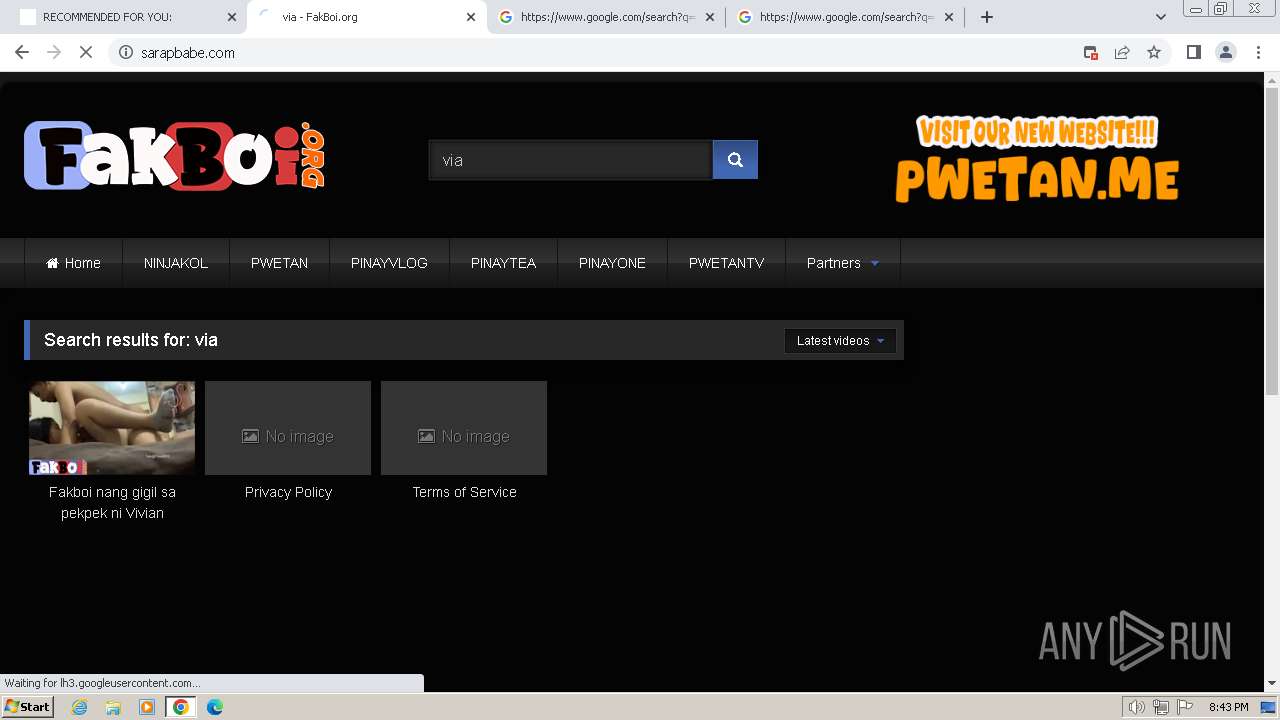Click the Terms of Service link

pos(464,492)
